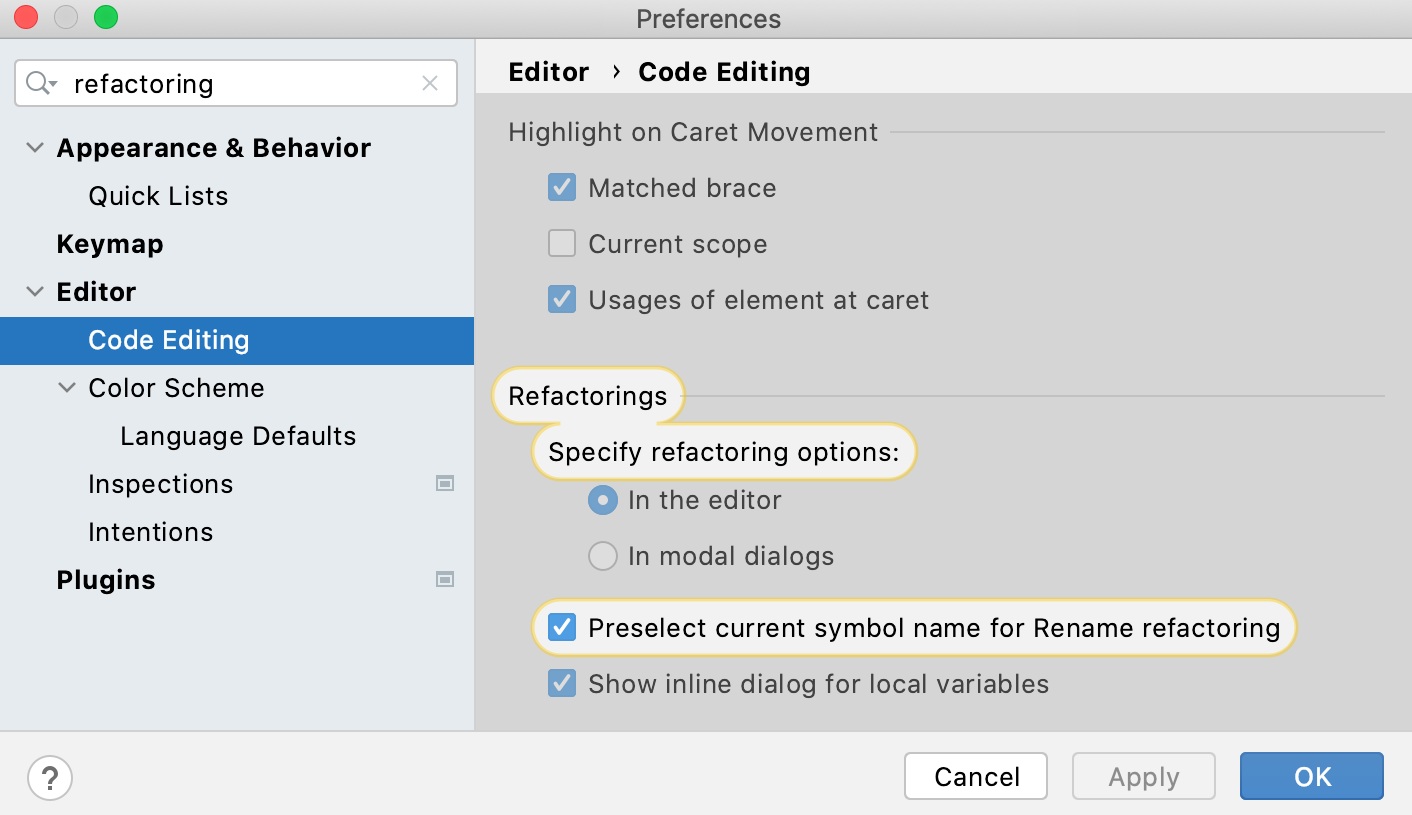Disable Show inline dialog for local variables
Screen dimensions: 1412x815
[561, 683]
